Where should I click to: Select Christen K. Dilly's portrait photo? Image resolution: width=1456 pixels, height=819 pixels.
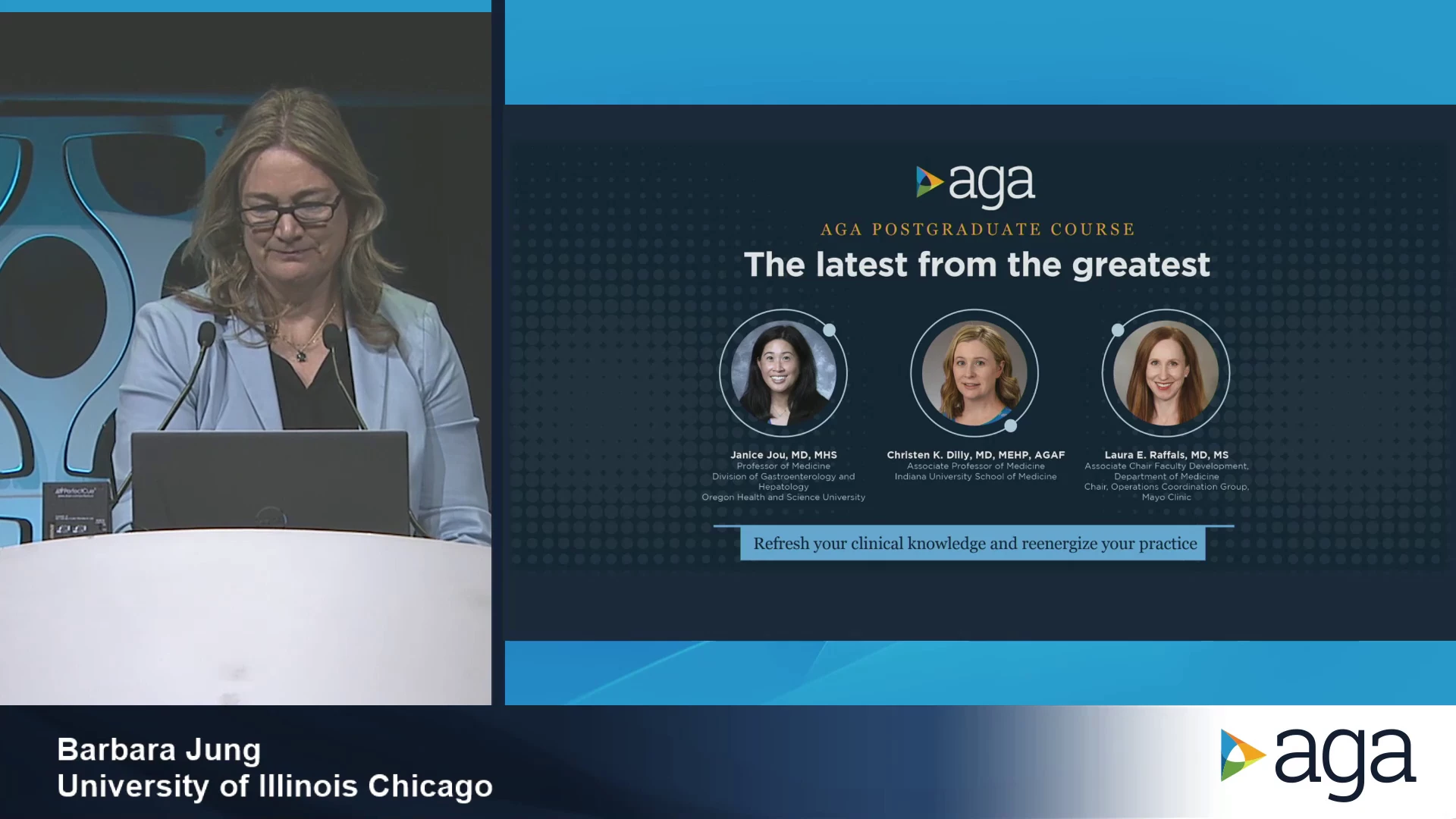click(x=974, y=372)
